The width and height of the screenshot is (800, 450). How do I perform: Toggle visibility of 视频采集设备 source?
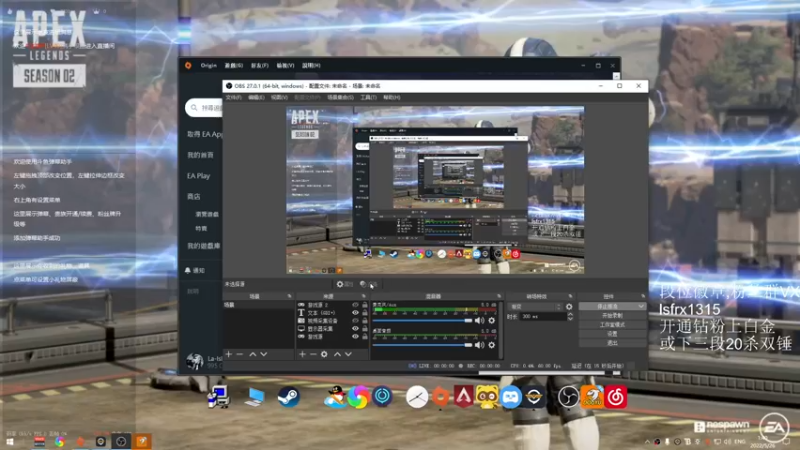click(x=356, y=321)
